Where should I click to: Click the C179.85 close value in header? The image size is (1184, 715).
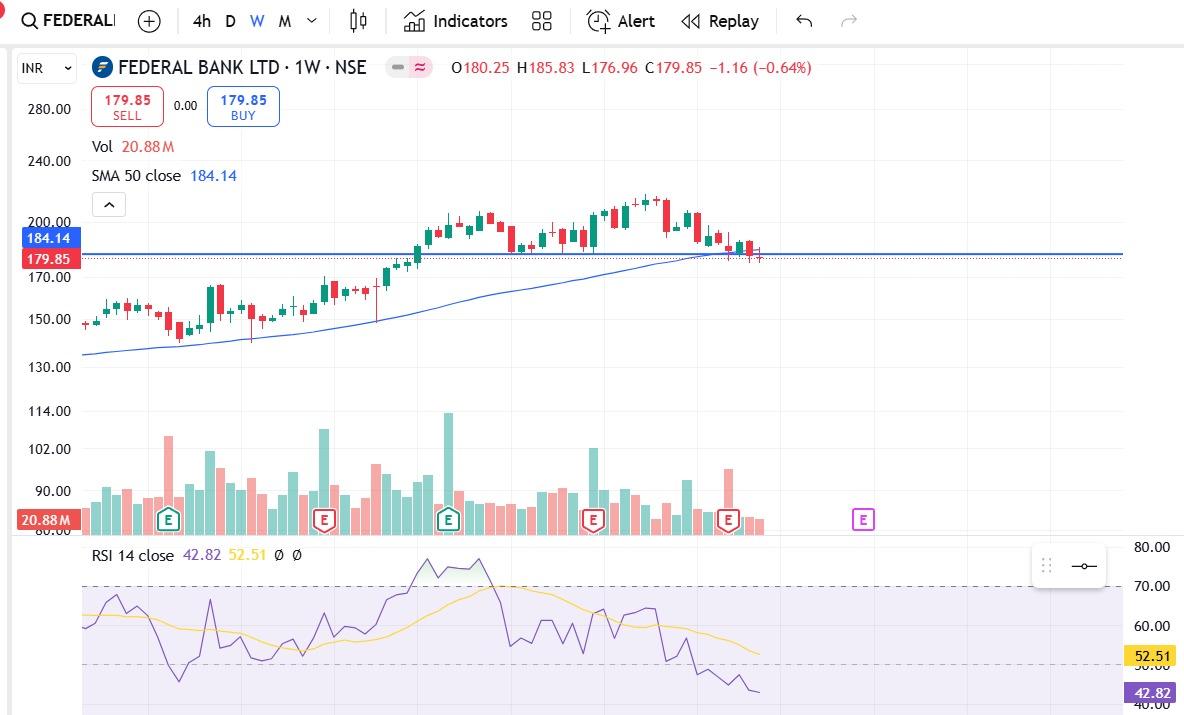(x=673, y=67)
